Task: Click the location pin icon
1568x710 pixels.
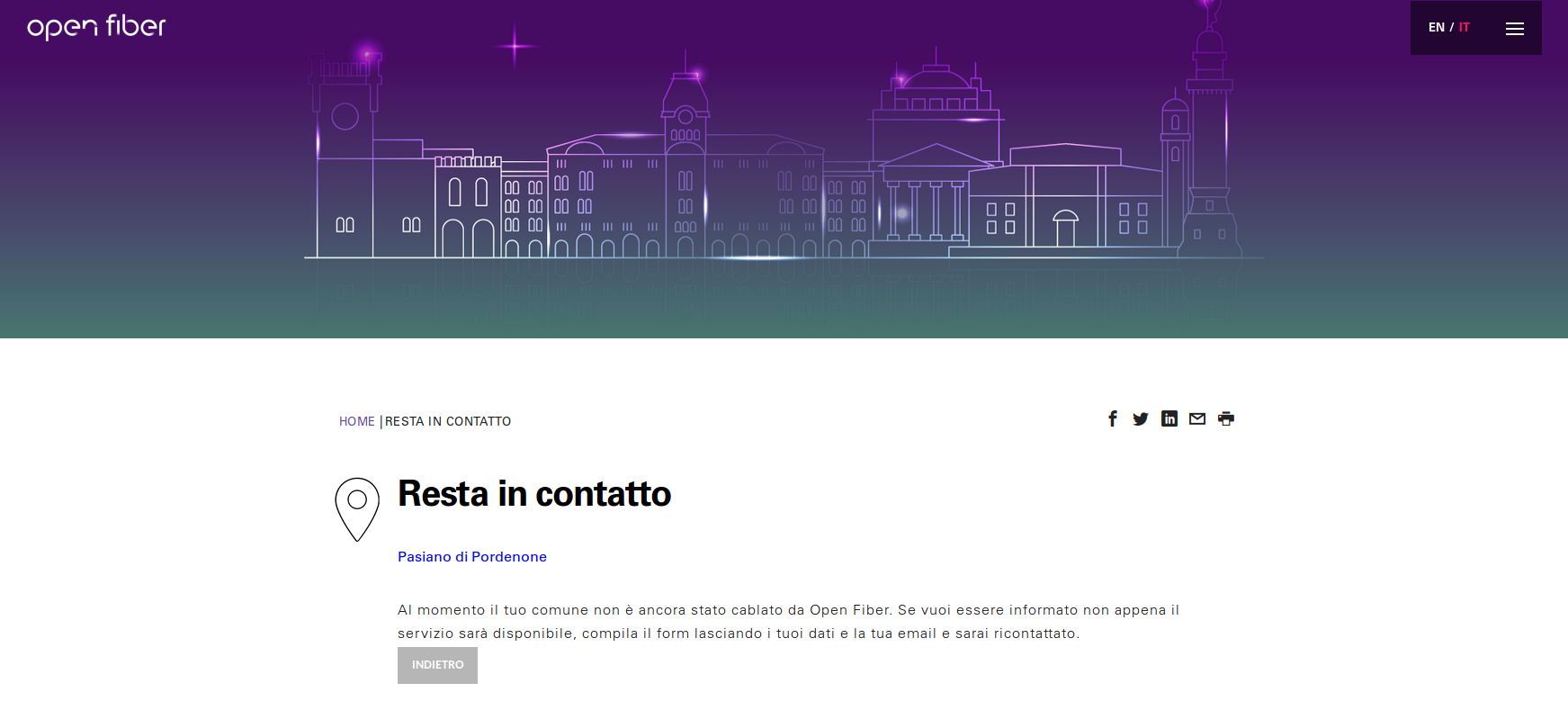Action: coord(357,509)
